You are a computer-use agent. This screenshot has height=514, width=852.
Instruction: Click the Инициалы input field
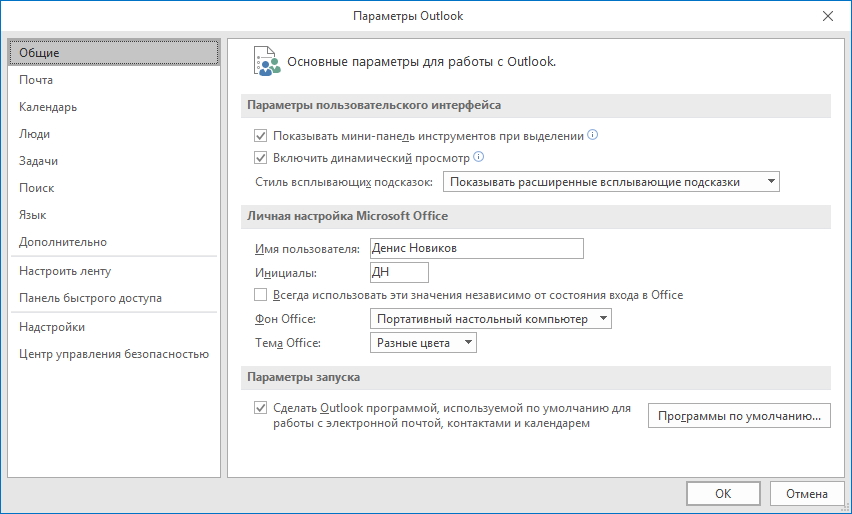coord(399,272)
